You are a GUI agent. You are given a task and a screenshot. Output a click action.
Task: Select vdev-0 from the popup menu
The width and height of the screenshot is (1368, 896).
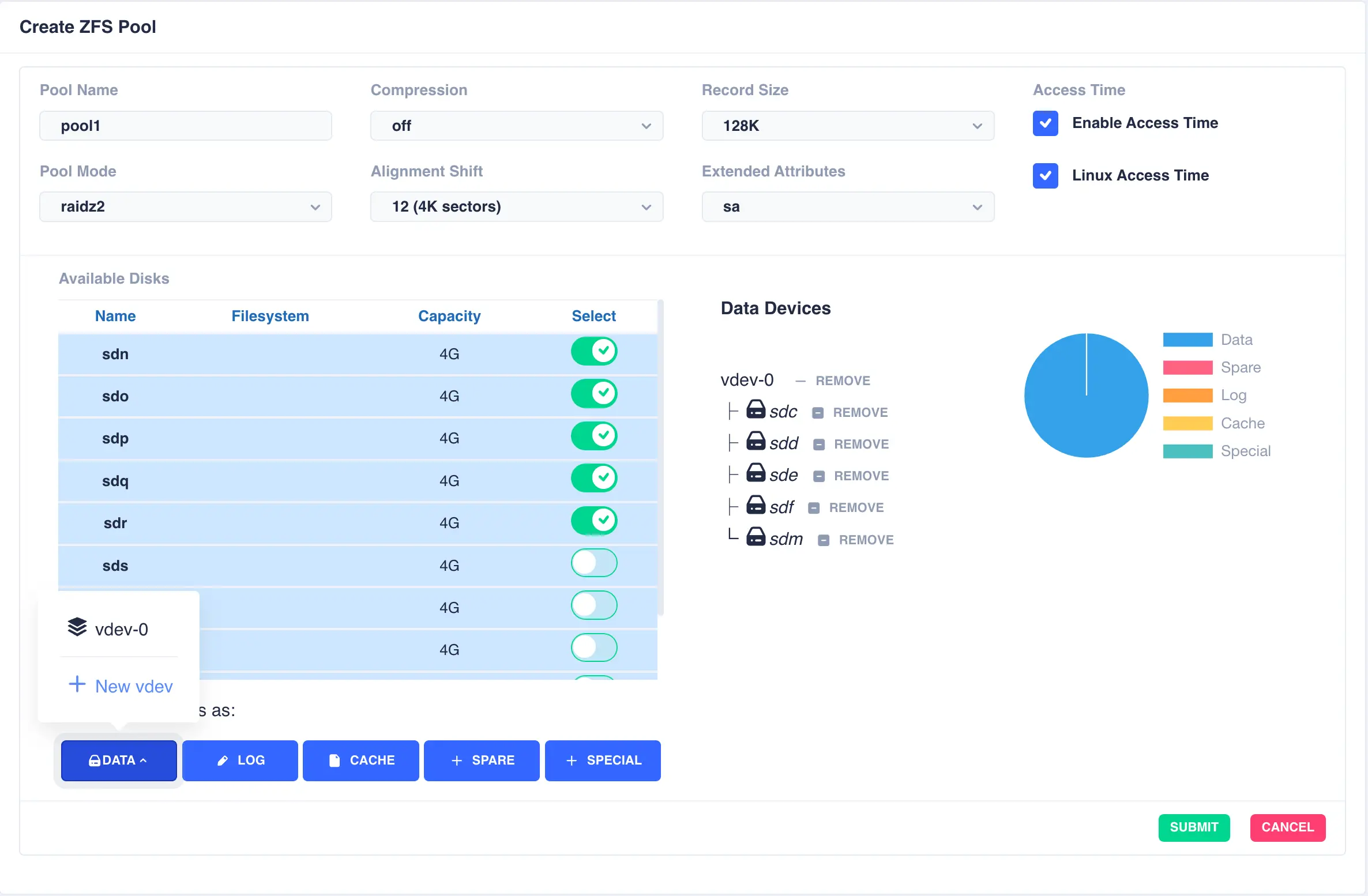[121, 629]
